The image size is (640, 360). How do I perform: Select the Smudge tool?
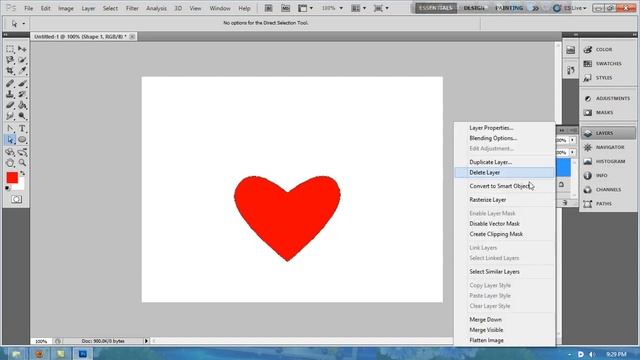(x=10, y=116)
